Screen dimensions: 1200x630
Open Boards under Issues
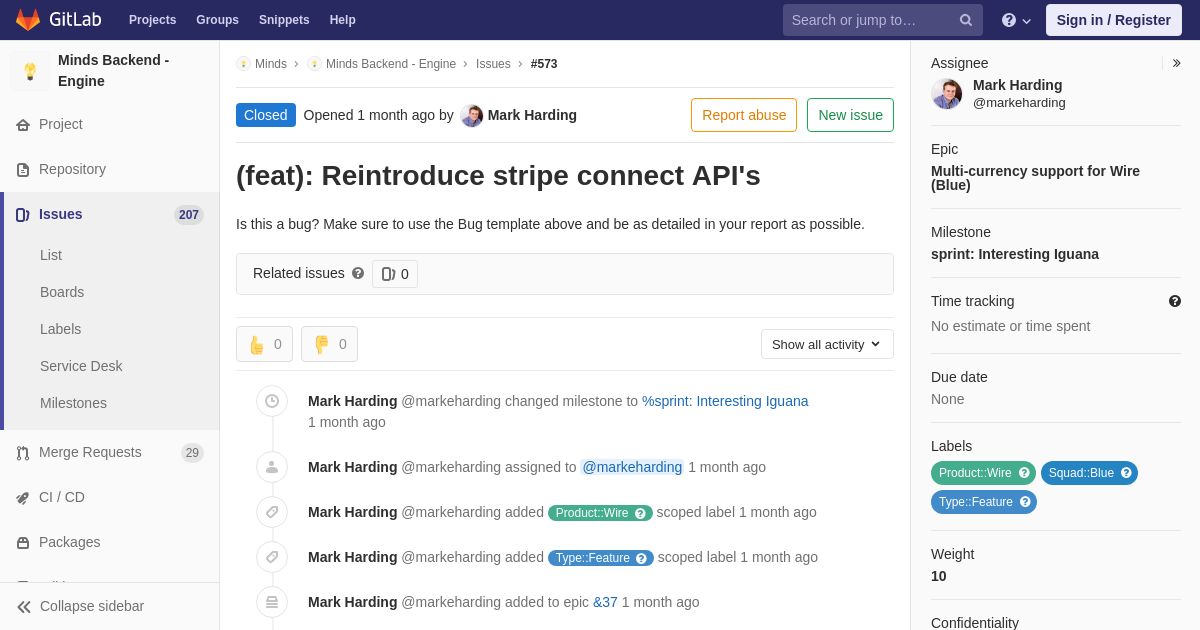pyautogui.click(x=62, y=292)
